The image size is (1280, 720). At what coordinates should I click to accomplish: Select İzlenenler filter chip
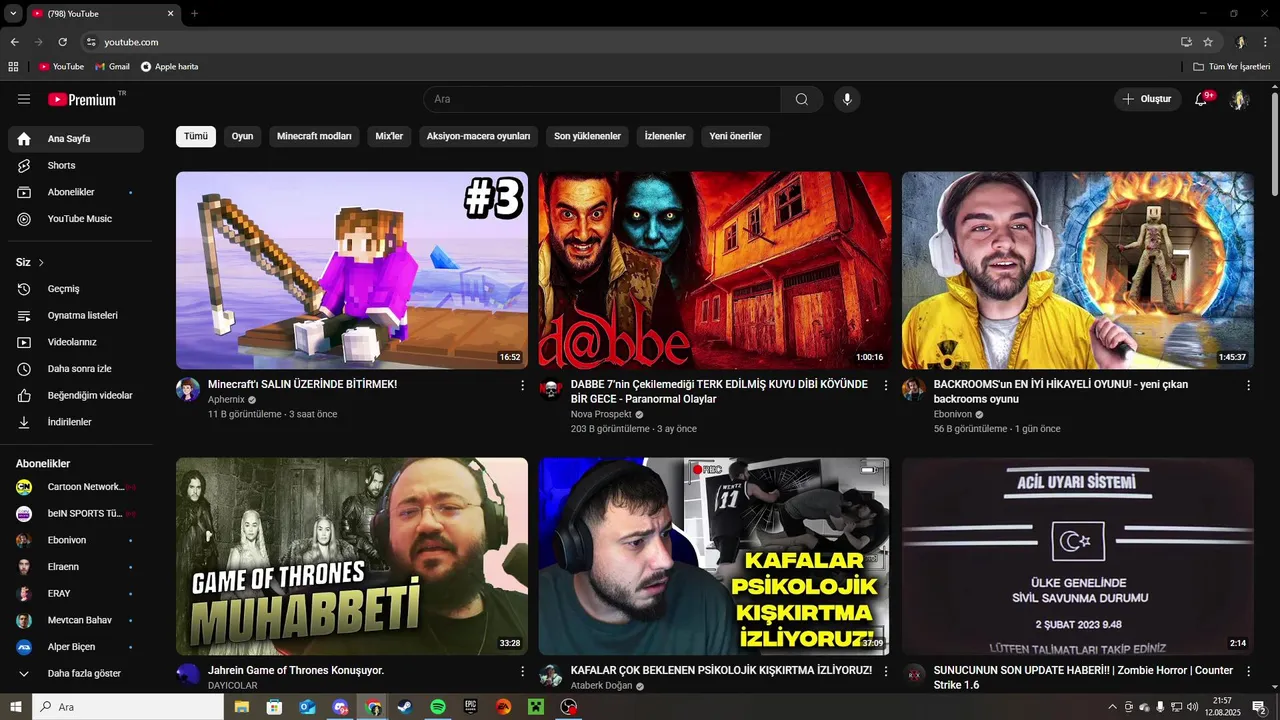pyautogui.click(x=665, y=136)
